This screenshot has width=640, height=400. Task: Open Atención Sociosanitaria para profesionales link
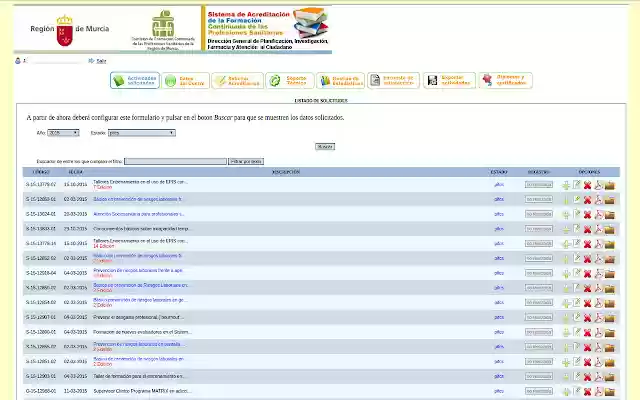[x=139, y=214]
